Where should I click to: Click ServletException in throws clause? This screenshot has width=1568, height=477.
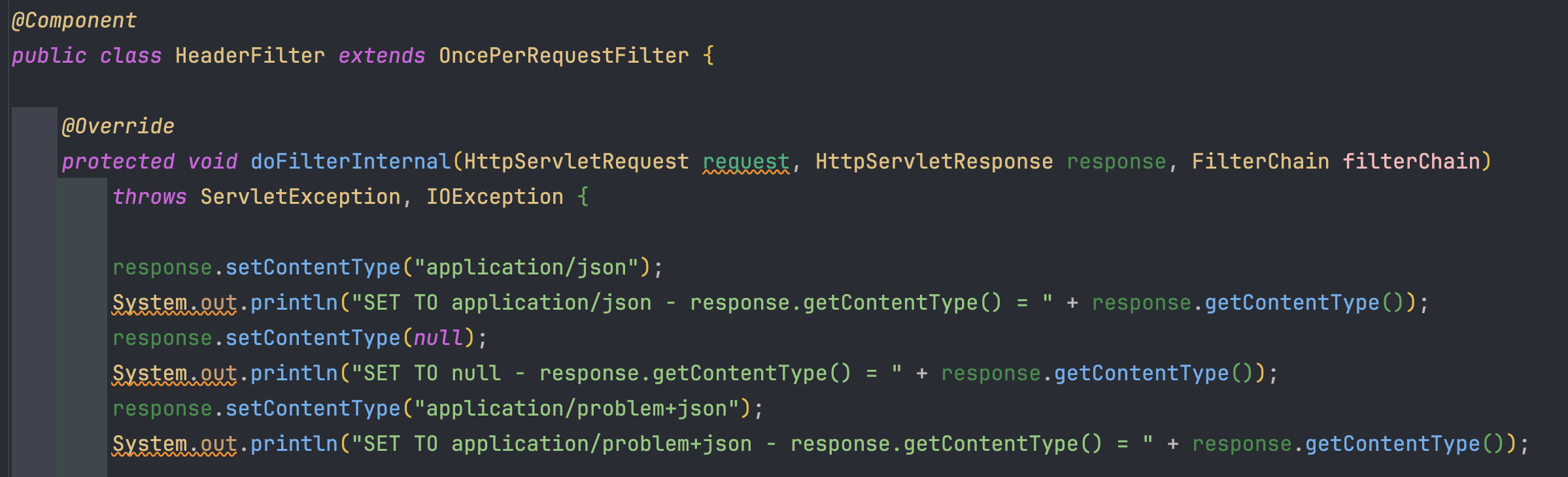coord(300,197)
